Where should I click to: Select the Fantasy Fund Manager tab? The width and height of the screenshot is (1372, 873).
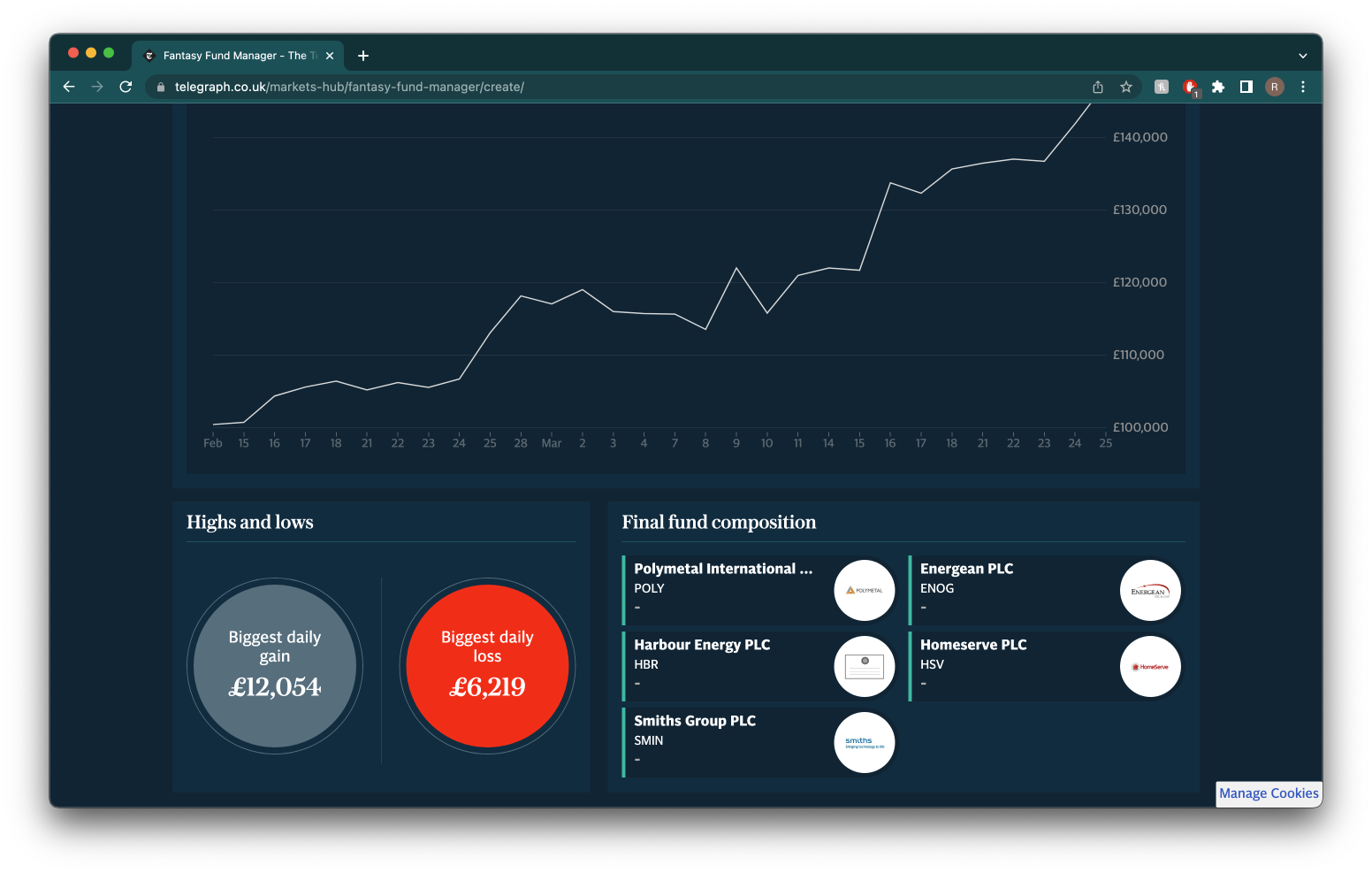[239, 56]
